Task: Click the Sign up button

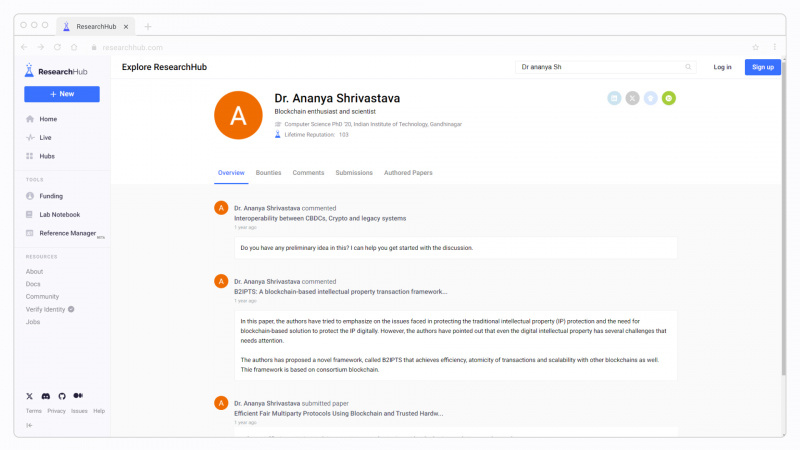Action: click(x=763, y=67)
